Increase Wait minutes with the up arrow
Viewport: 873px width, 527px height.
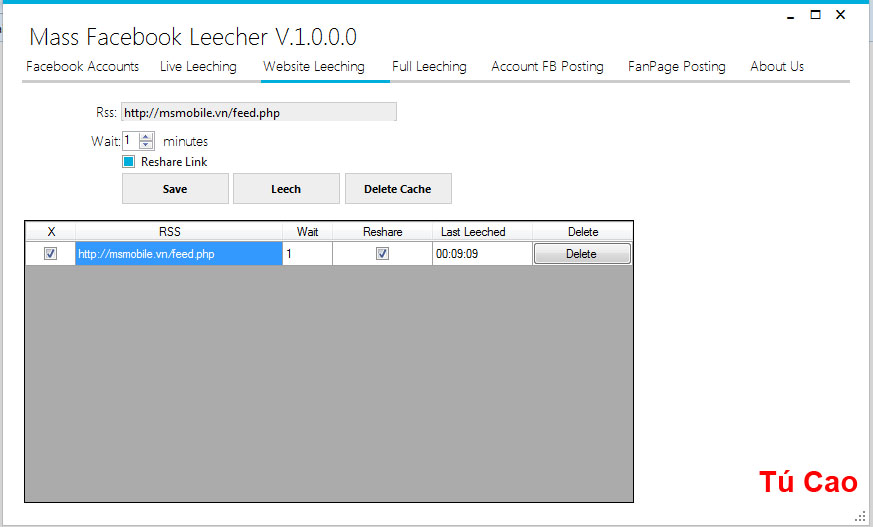point(146,137)
